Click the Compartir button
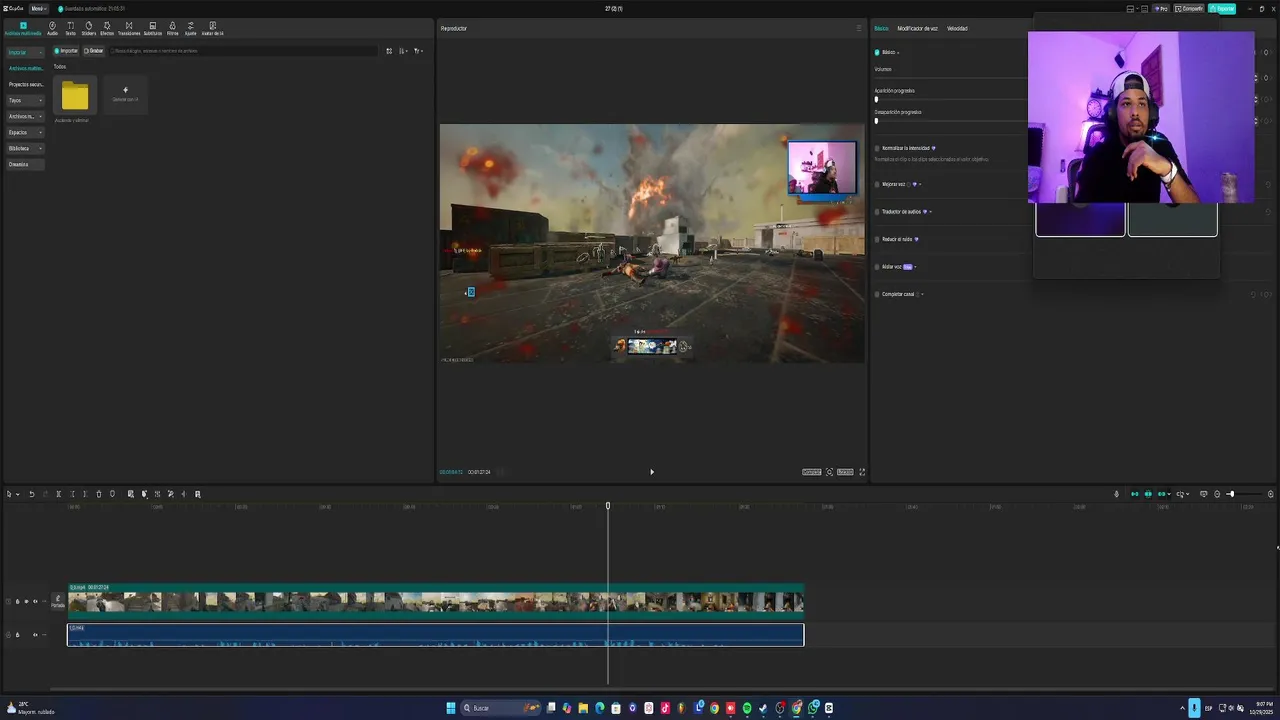 [1189, 8]
